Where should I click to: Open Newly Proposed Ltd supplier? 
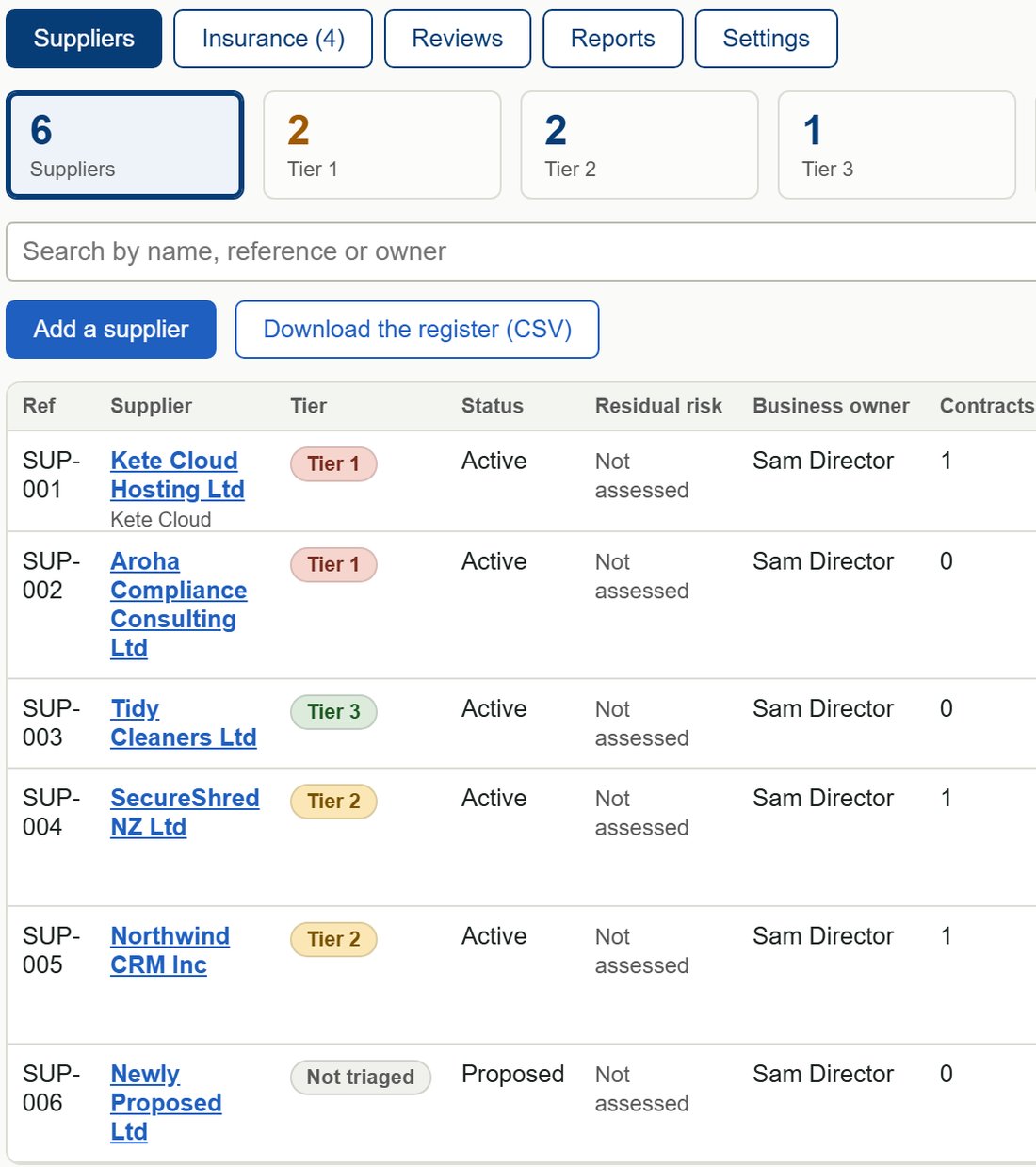point(166,1102)
